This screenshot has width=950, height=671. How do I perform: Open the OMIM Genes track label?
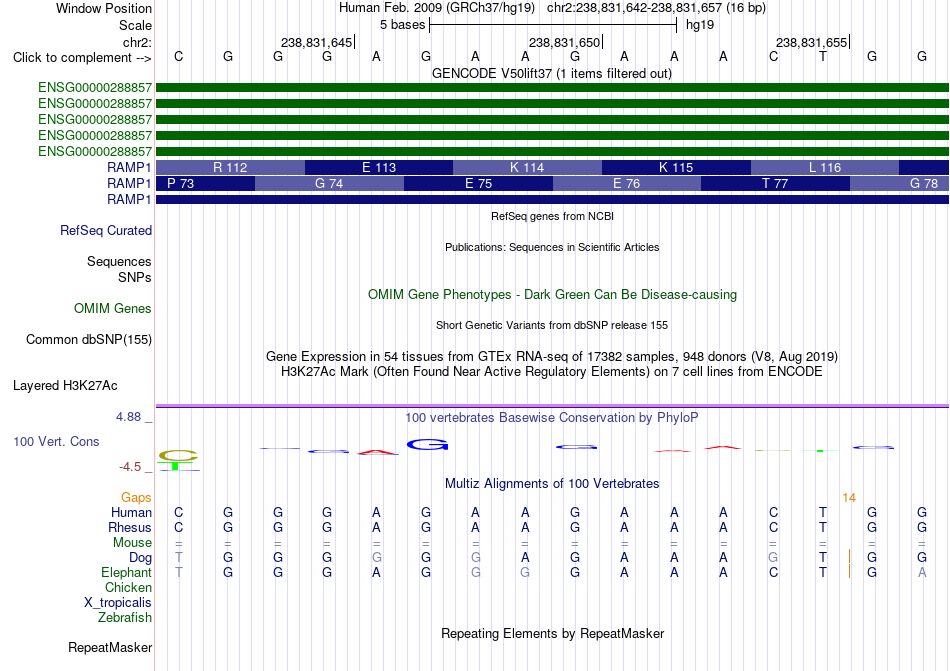[x=112, y=308]
